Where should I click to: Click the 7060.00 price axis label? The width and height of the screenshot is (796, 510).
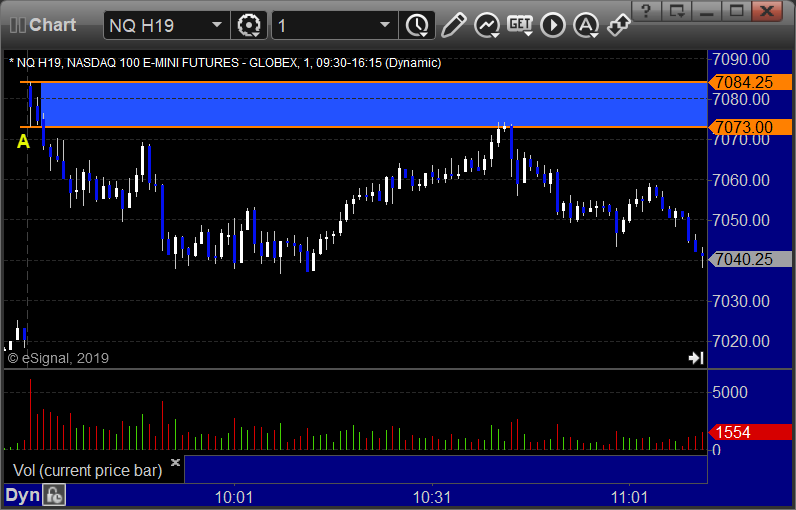tap(741, 180)
